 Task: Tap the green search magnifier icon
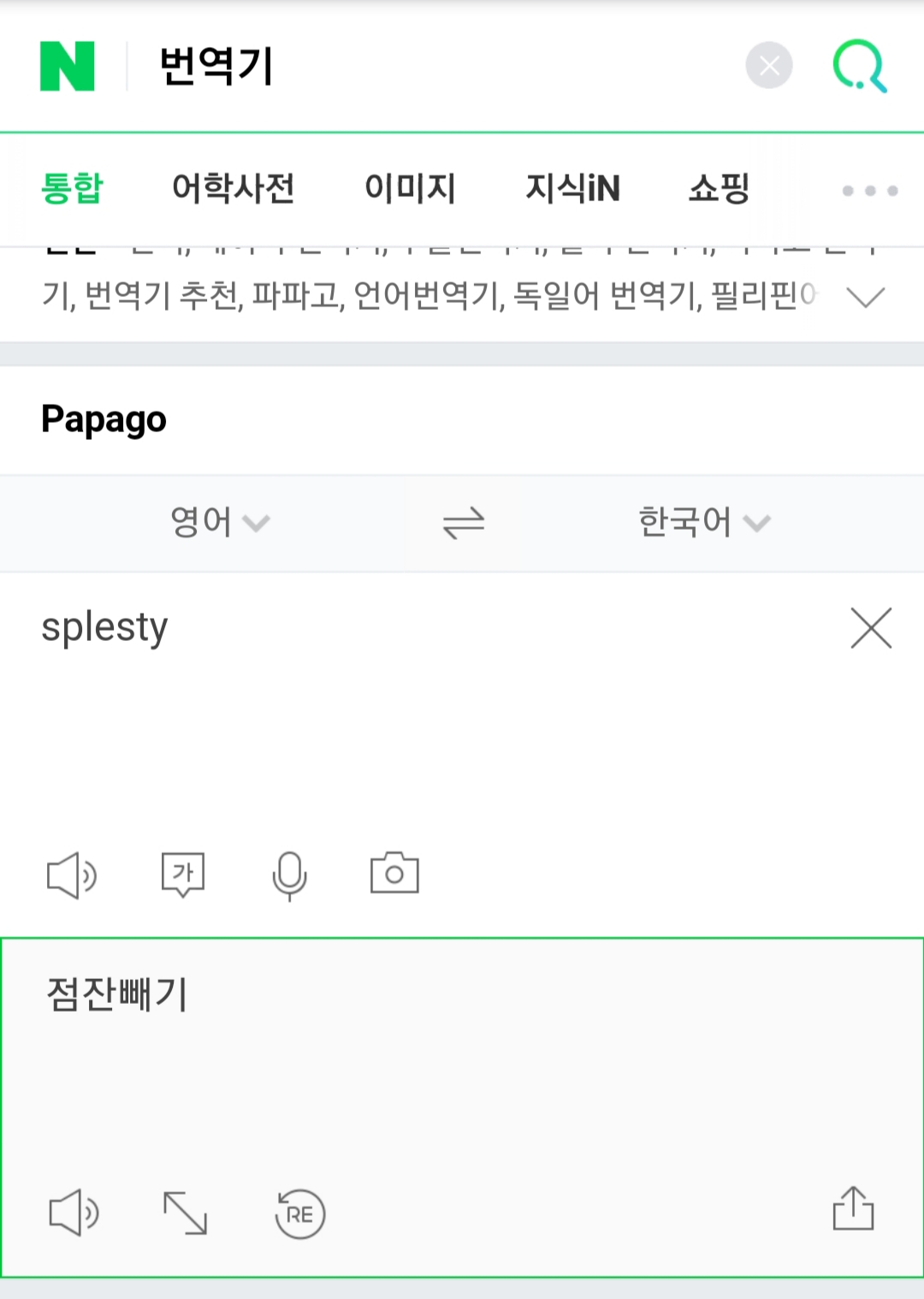point(860,66)
